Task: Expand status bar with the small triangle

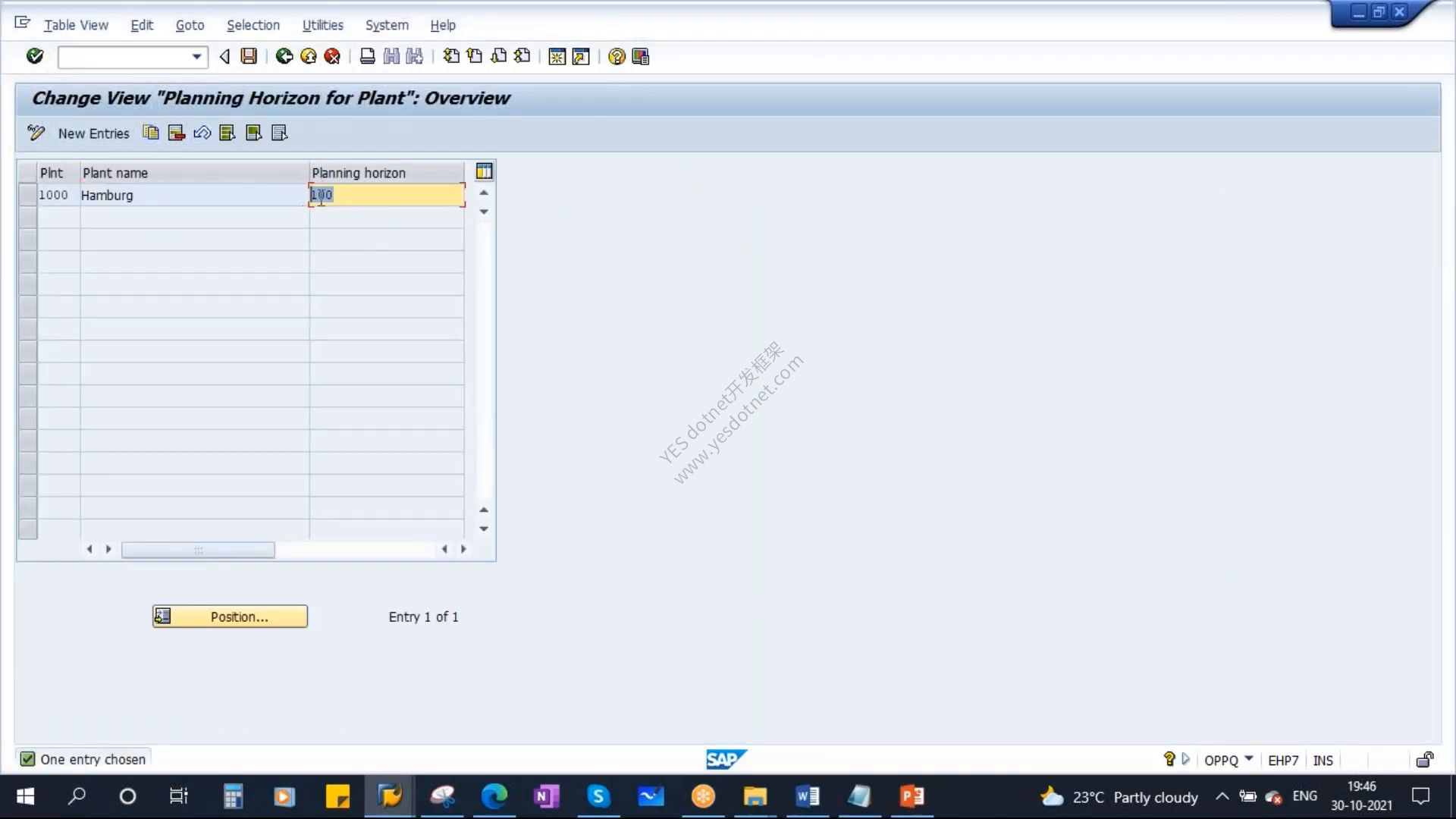Action: [x=1186, y=759]
